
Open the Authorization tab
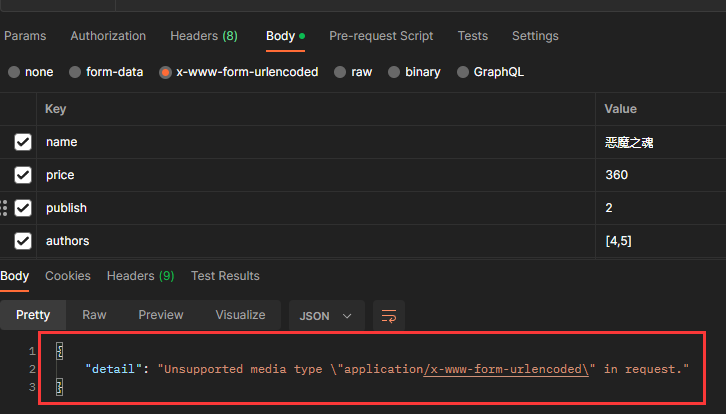click(x=108, y=36)
